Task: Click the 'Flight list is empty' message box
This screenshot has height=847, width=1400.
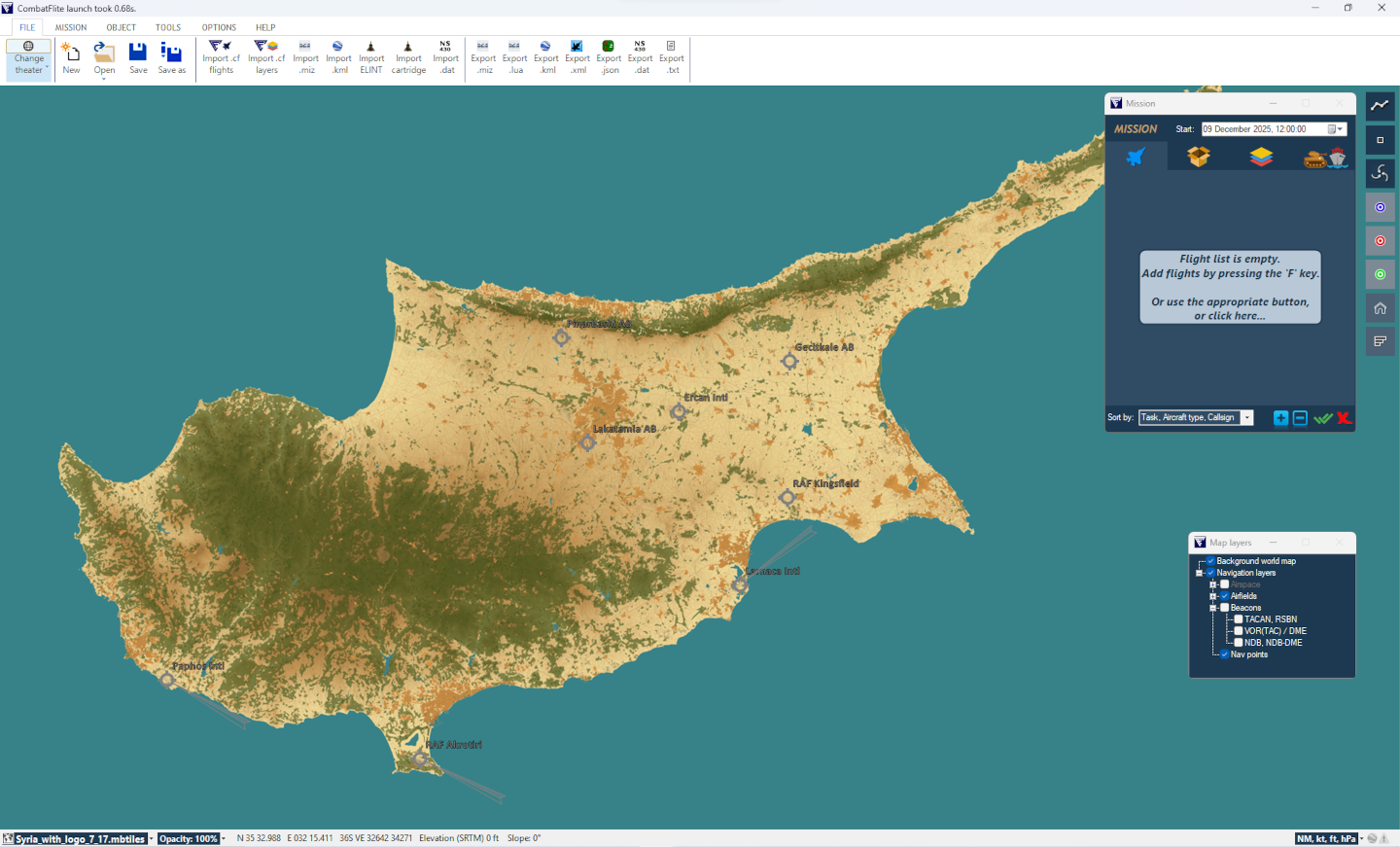Action: (1230, 287)
